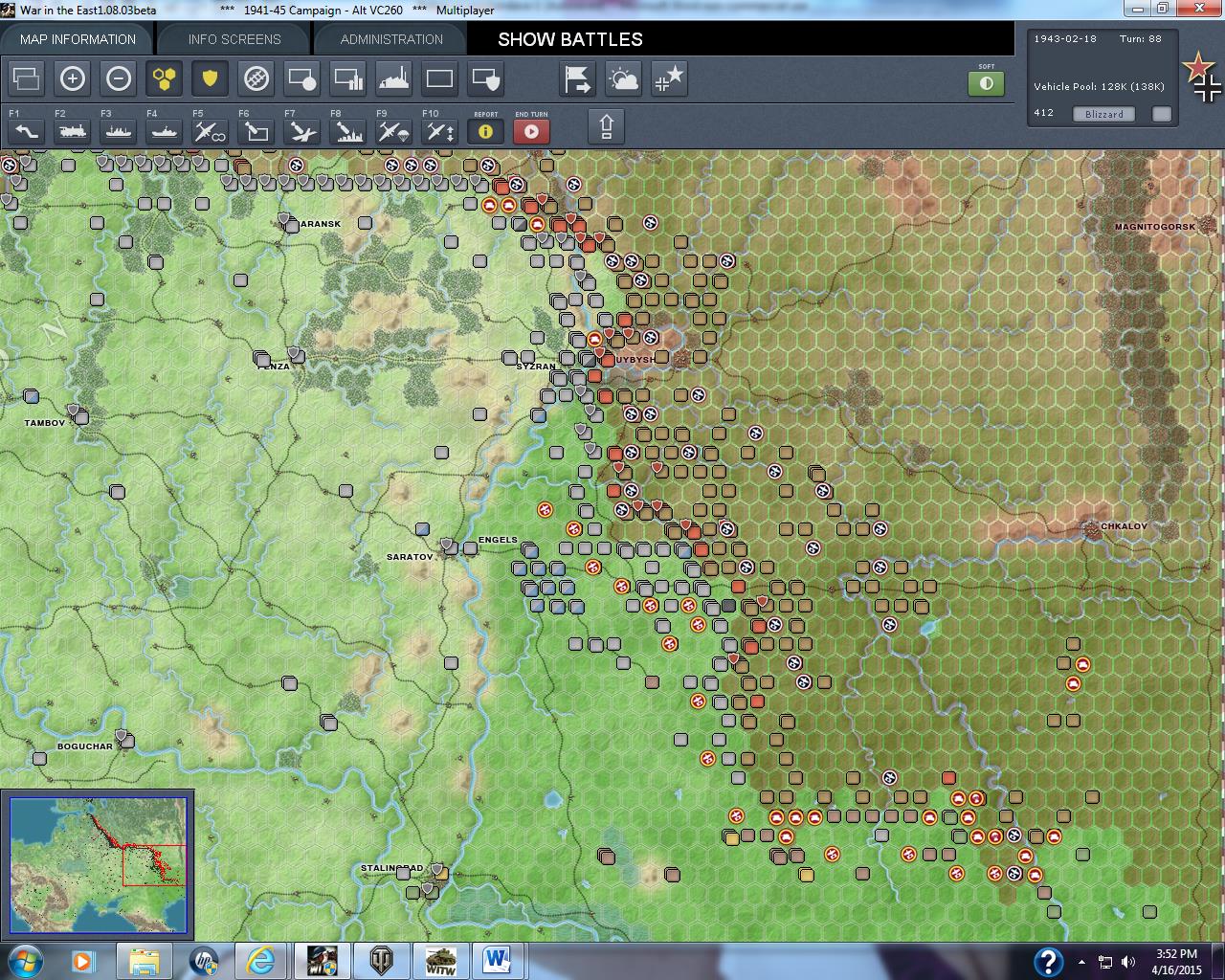Toggle the green Soft factors button

[x=987, y=83]
